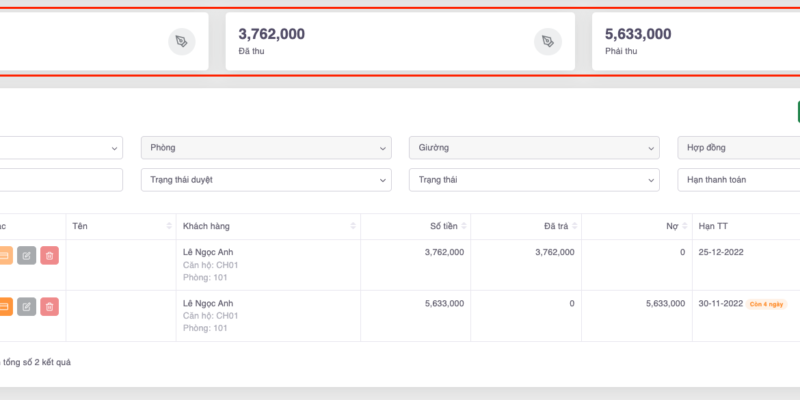The width and height of the screenshot is (800, 400).
Task: Open the Phòng dropdown filter
Action: 265,148
